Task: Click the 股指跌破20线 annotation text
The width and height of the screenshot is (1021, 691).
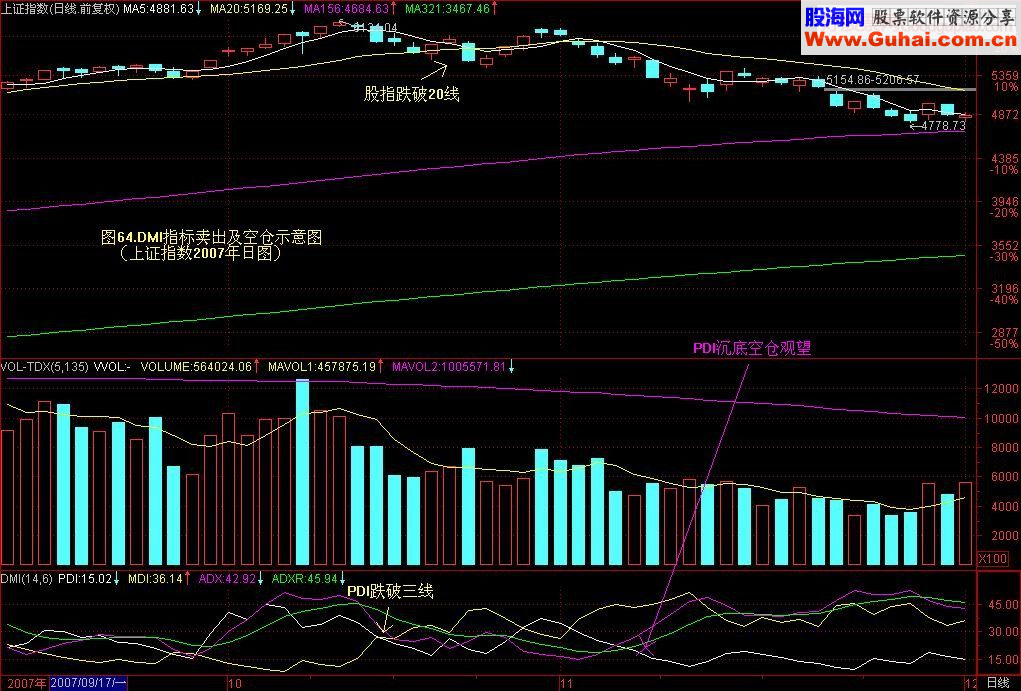Action: (x=411, y=92)
